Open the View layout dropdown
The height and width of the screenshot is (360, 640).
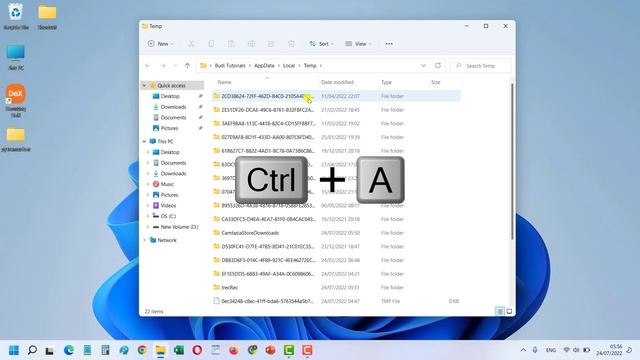[358, 44]
